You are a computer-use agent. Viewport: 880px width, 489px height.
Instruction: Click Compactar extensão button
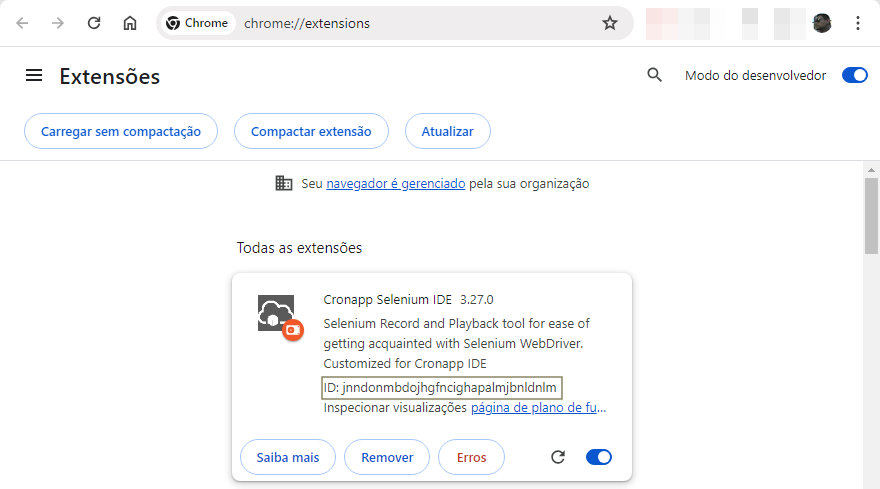(x=311, y=131)
